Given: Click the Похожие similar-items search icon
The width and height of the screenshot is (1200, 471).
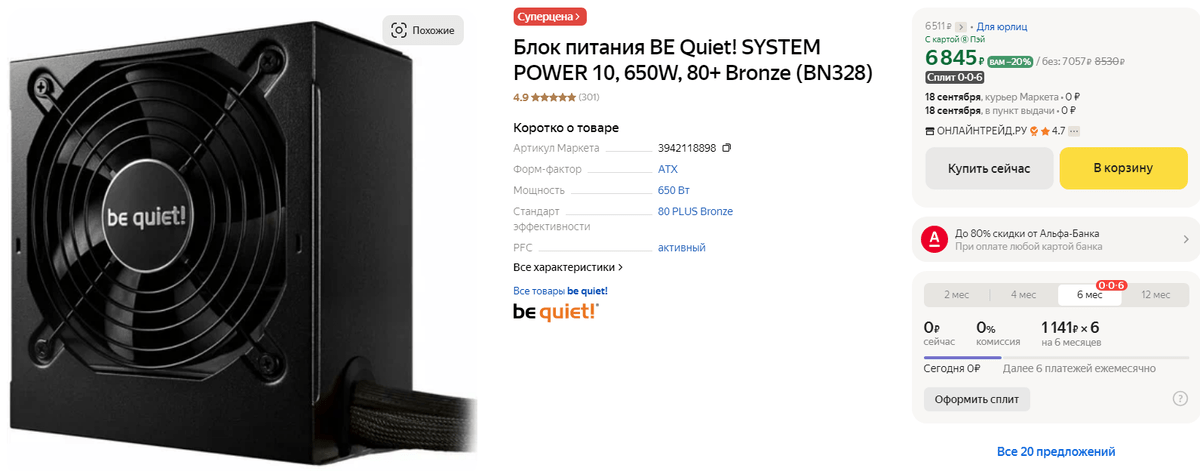Looking at the screenshot, I should click(399, 30).
